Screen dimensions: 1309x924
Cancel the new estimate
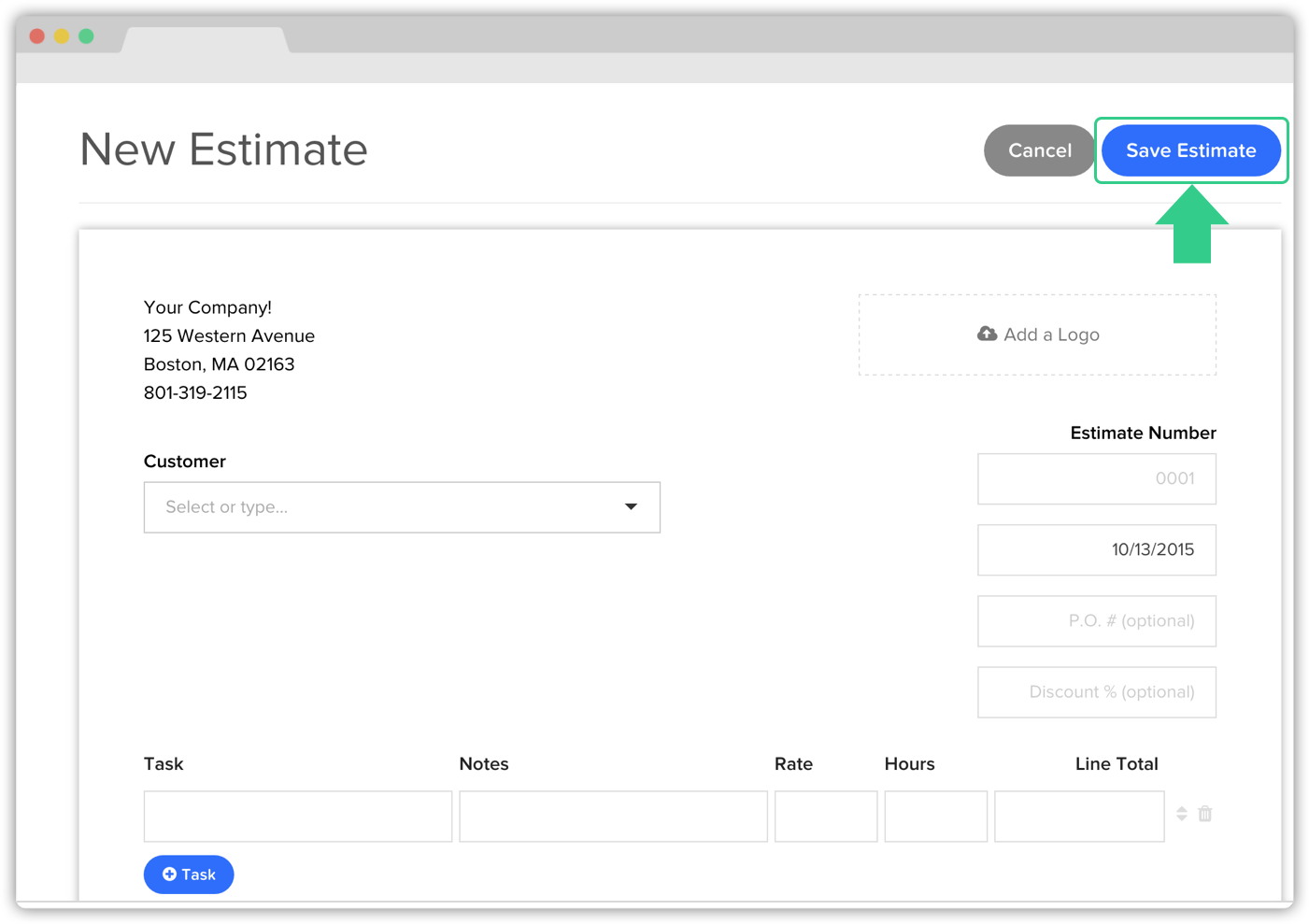coord(1039,150)
